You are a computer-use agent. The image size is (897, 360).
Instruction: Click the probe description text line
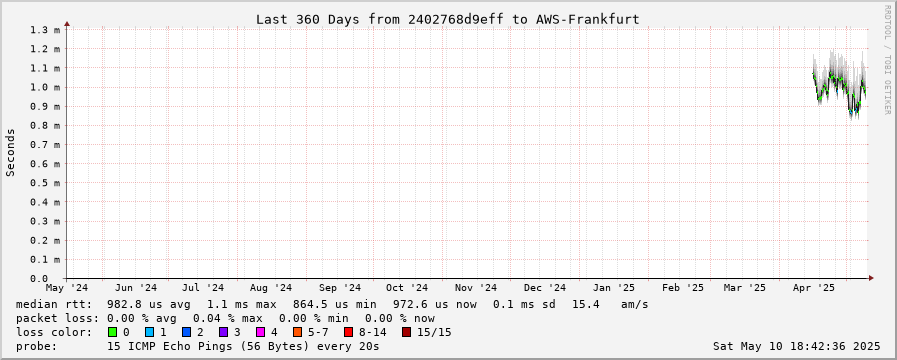(x=197, y=346)
